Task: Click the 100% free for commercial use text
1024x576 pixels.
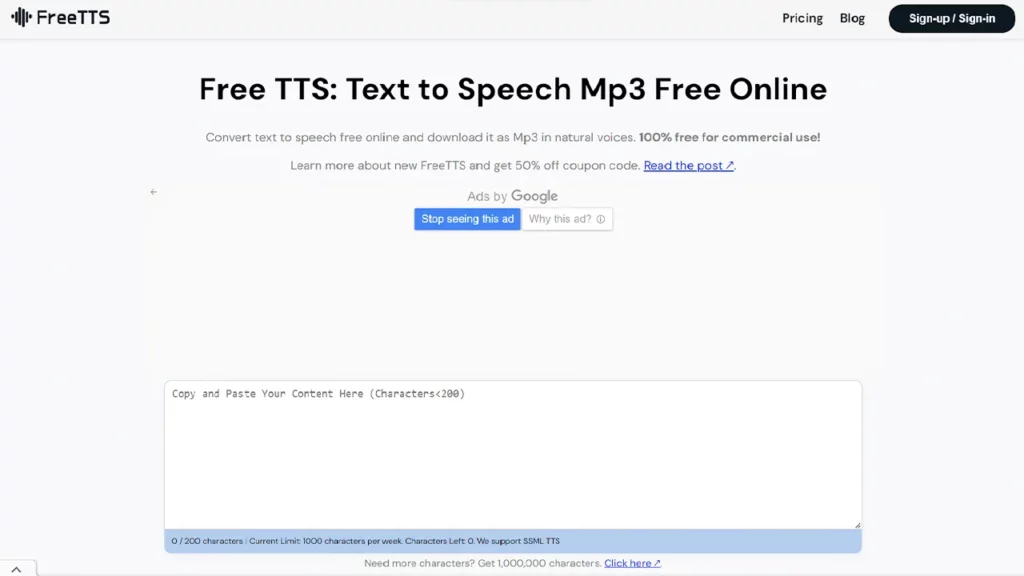Action: coord(729,137)
